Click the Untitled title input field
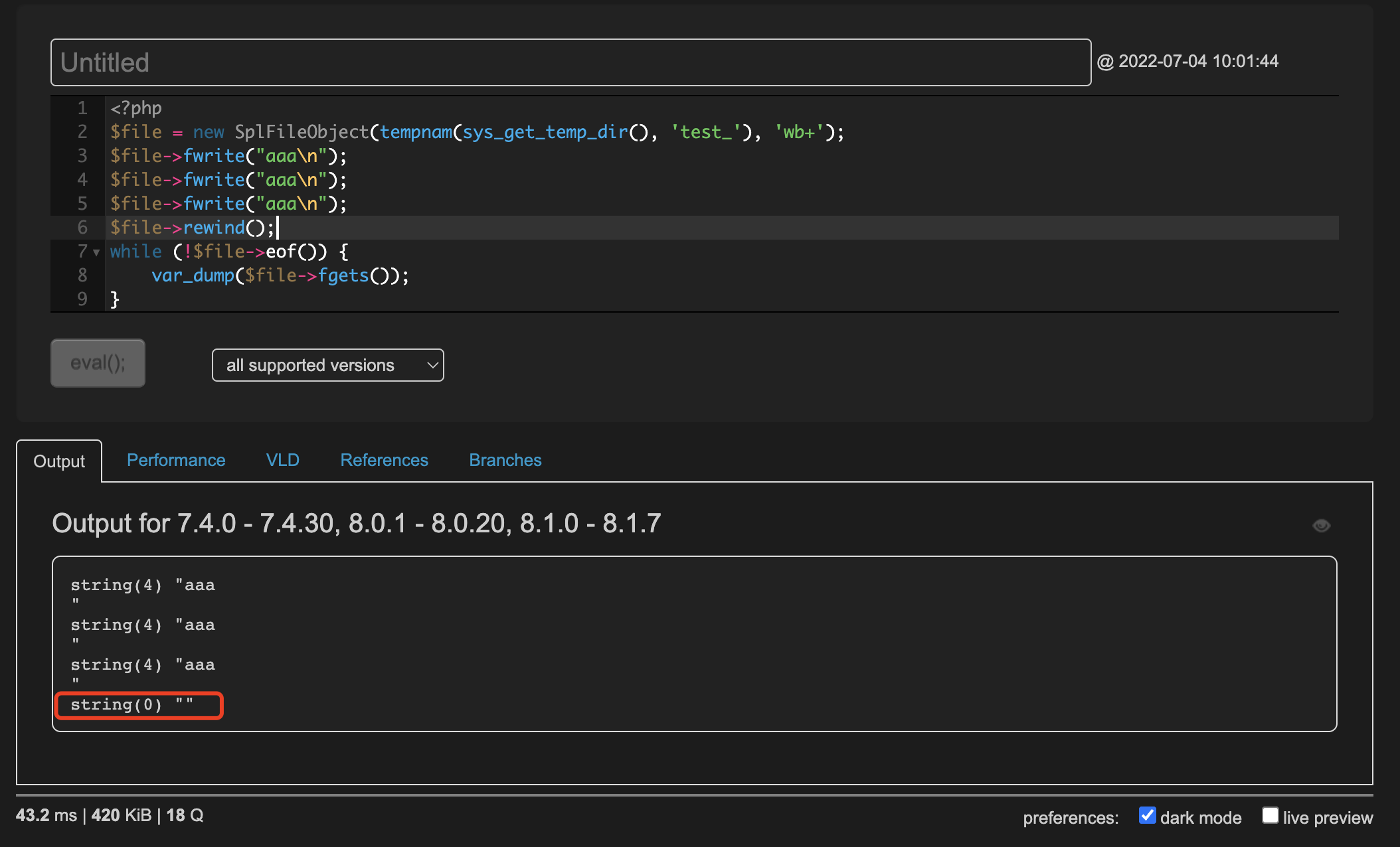The image size is (1400, 847). tap(570, 62)
